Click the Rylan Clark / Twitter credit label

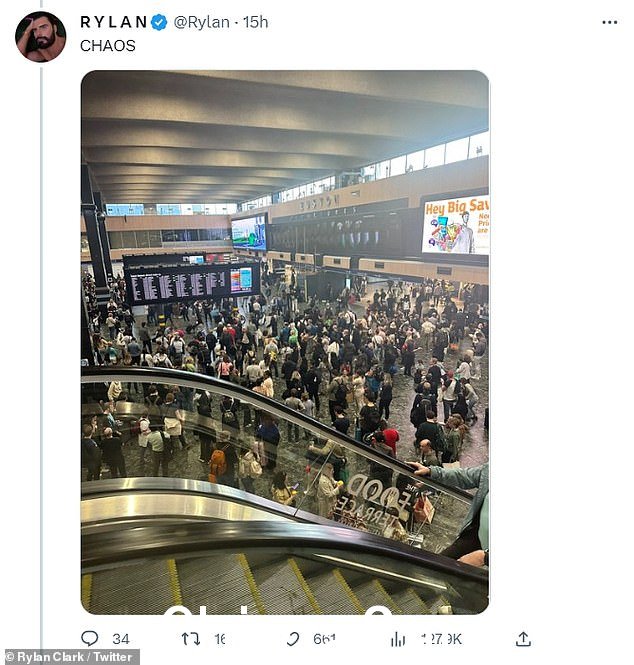[x=70, y=657]
